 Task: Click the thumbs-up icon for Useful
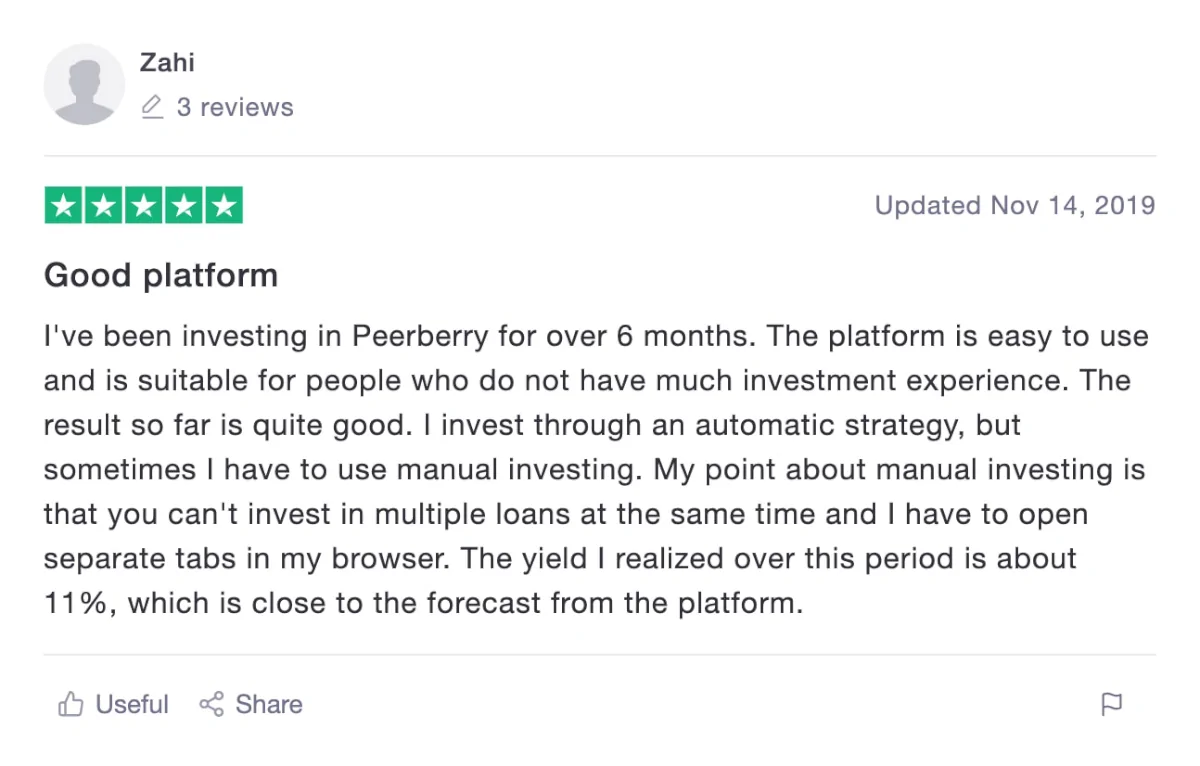tap(71, 705)
